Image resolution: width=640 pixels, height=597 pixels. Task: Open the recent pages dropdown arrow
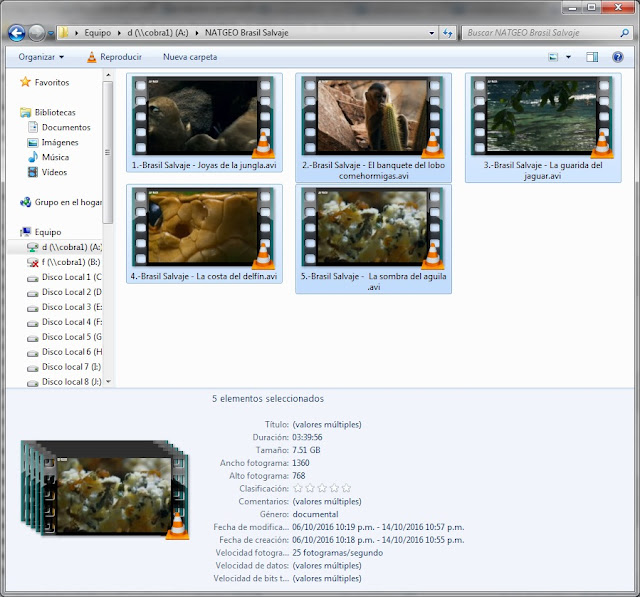click(51, 33)
